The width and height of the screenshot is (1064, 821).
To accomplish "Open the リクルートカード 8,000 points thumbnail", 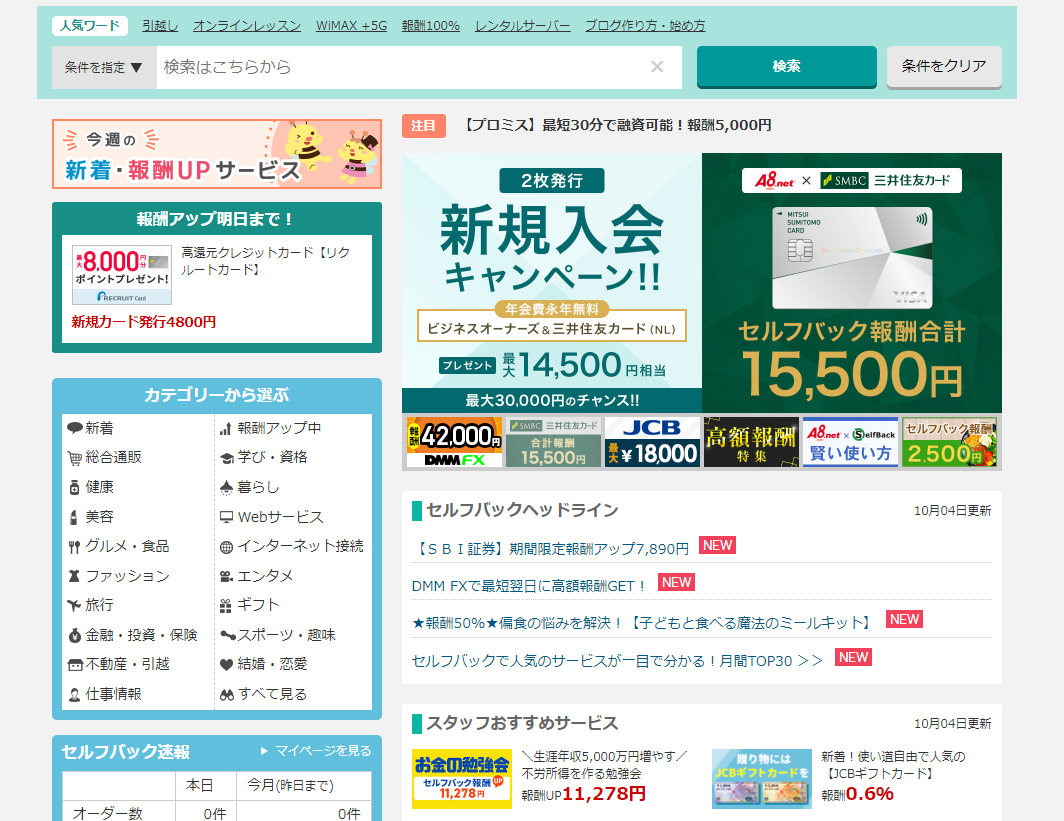I will tap(122, 275).
